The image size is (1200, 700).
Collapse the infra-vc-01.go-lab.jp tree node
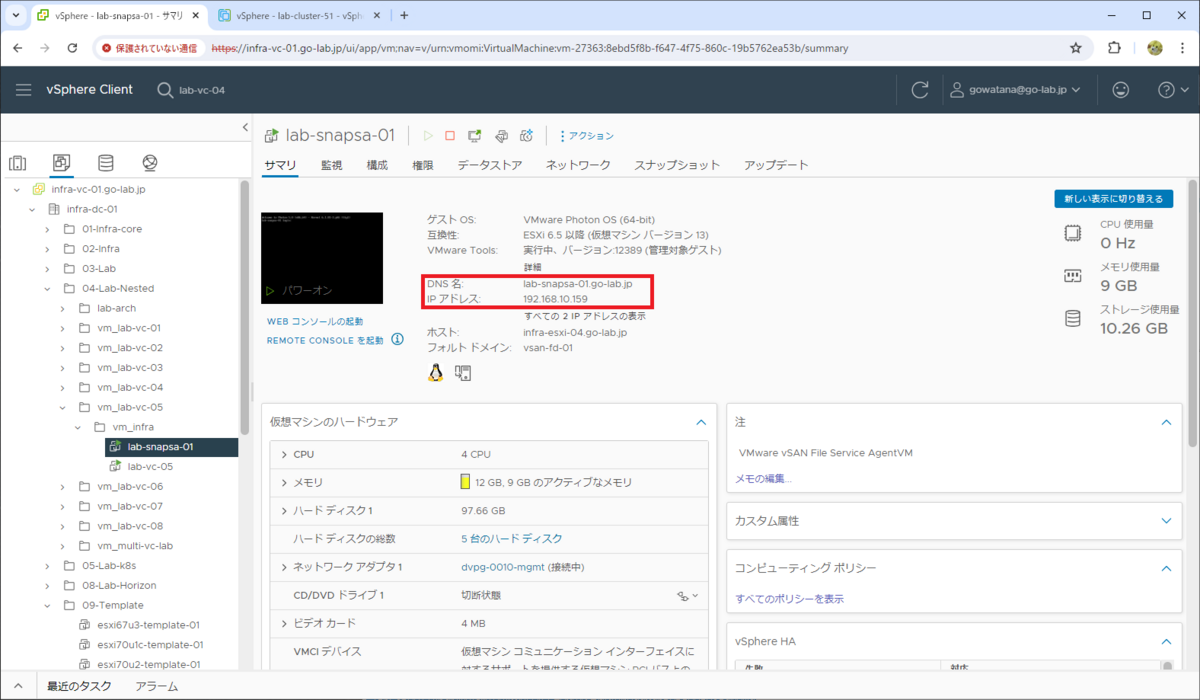tap(17, 189)
